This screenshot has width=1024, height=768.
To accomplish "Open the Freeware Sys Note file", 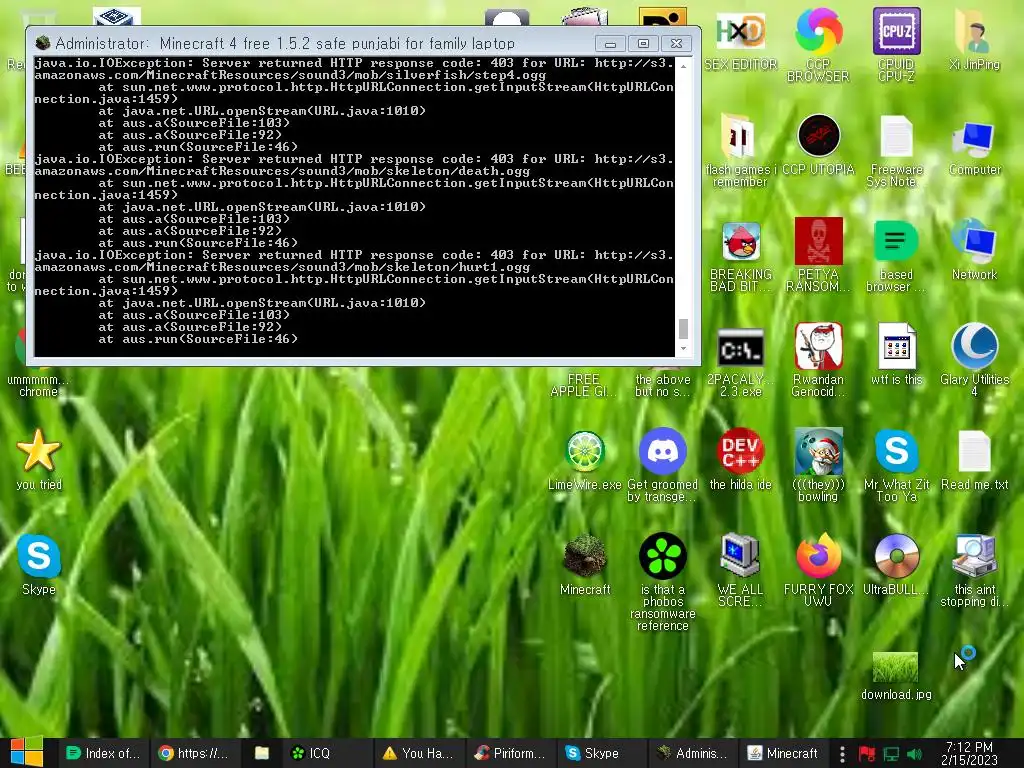I will [x=897, y=136].
